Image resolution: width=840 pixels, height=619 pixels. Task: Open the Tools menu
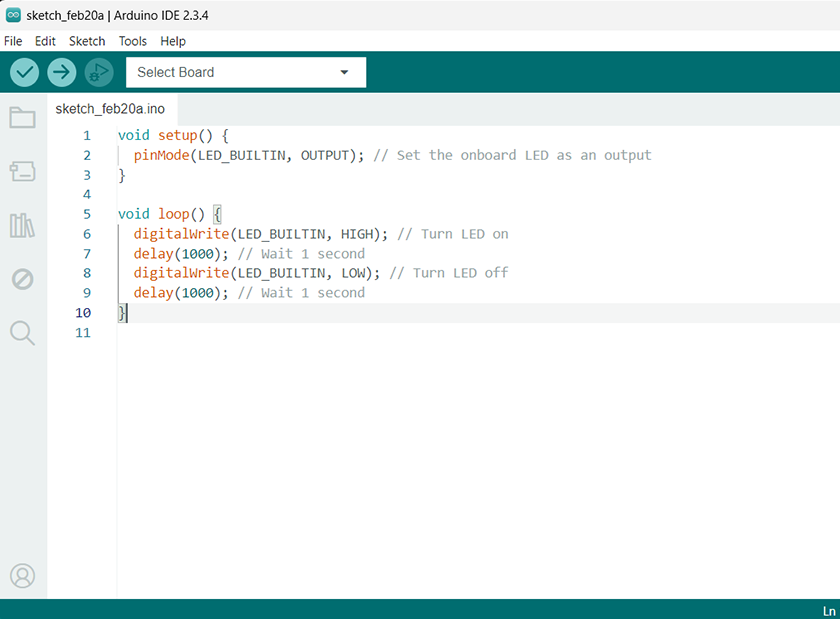point(132,41)
